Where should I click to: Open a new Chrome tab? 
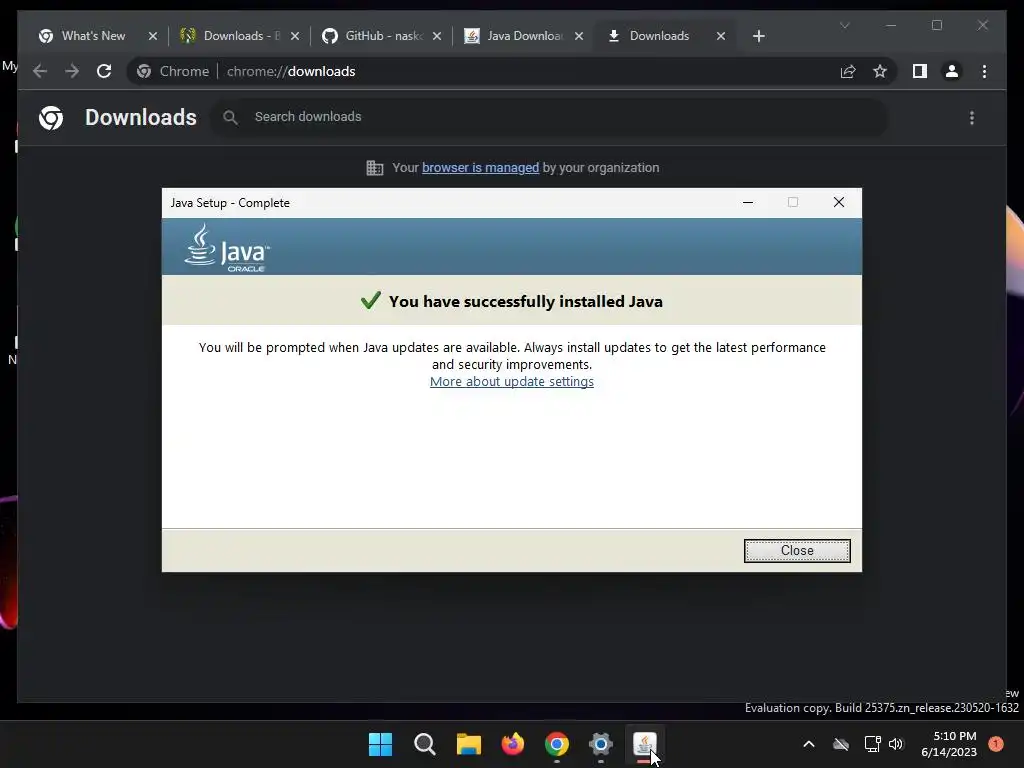758,36
